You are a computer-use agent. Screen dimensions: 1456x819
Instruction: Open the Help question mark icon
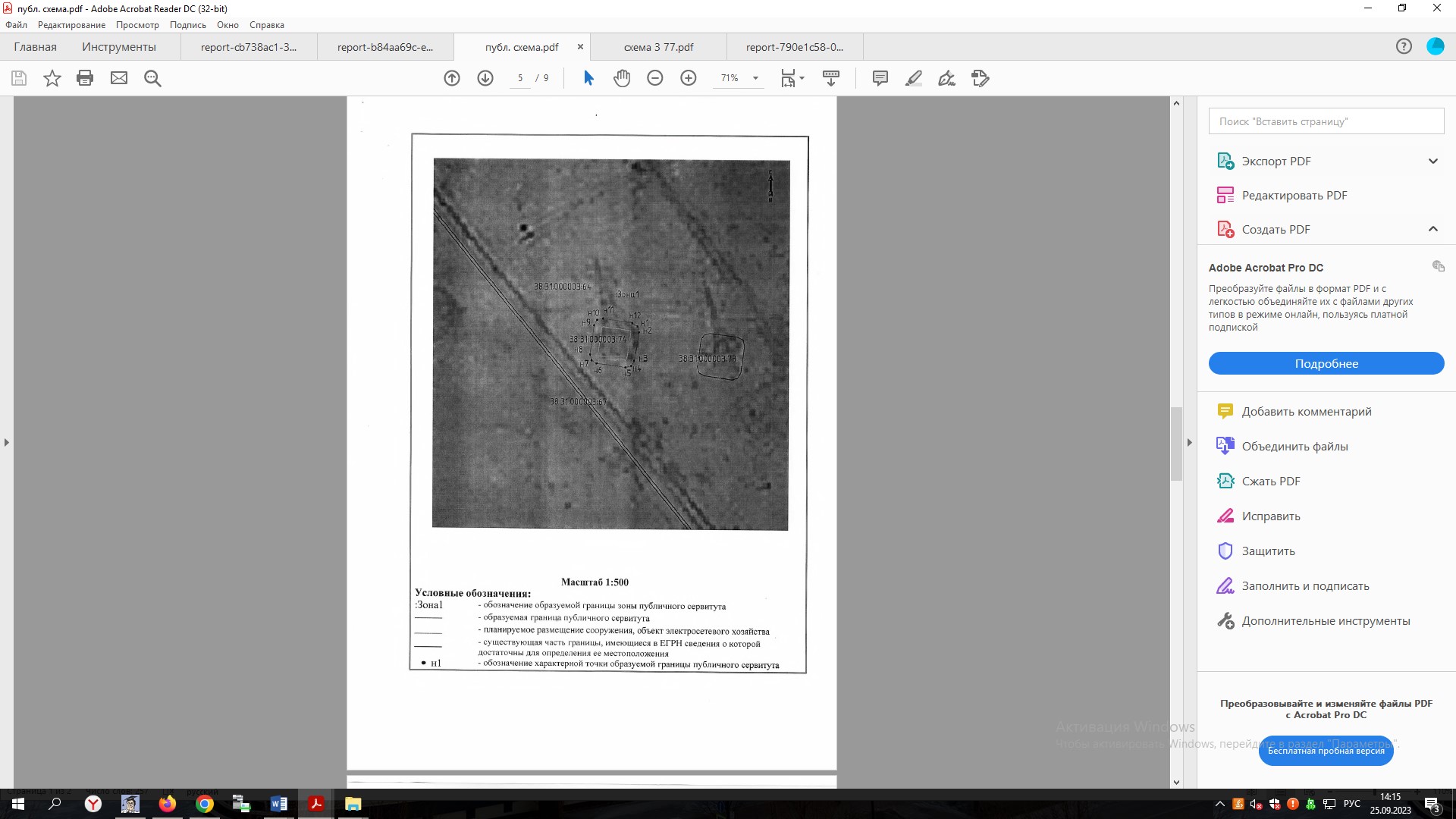tap(1404, 46)
